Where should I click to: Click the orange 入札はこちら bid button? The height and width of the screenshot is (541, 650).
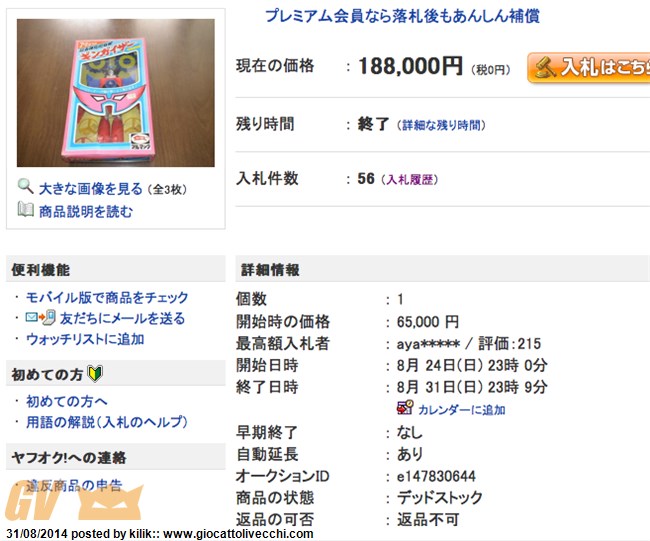[x=589, y=68]
